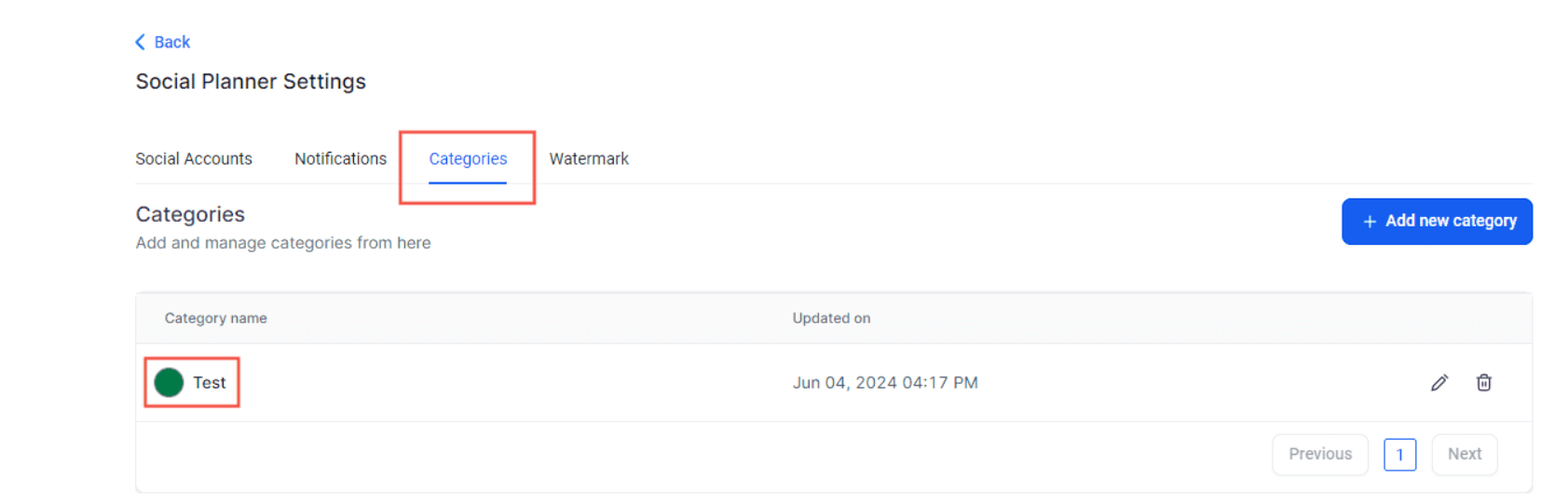Go to the Watermark tab
This screenshot has width=1568, height=504.
(x=589, y=158)
